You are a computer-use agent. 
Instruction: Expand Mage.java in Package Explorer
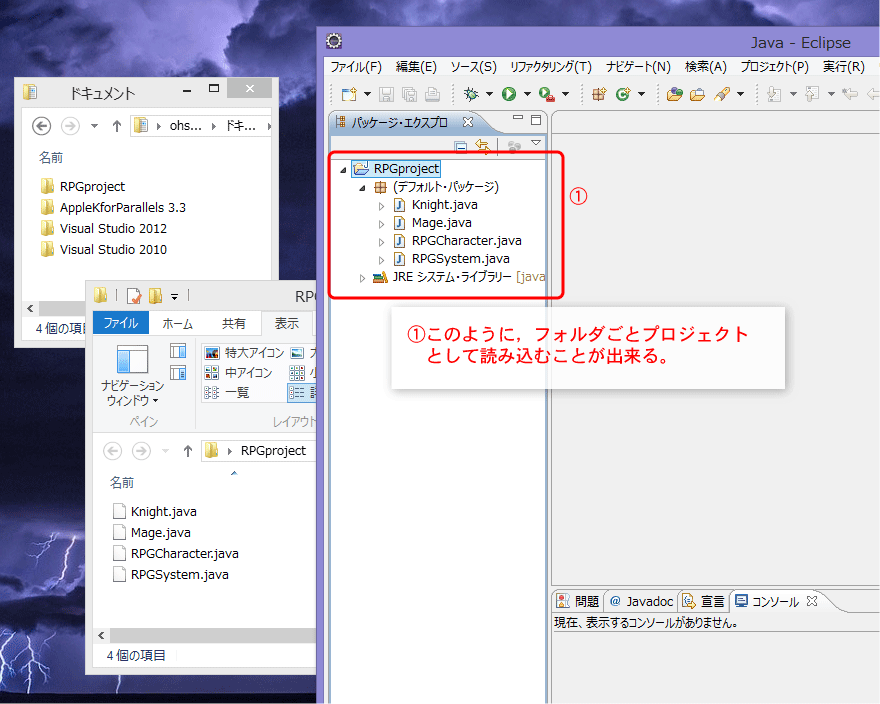381,224
